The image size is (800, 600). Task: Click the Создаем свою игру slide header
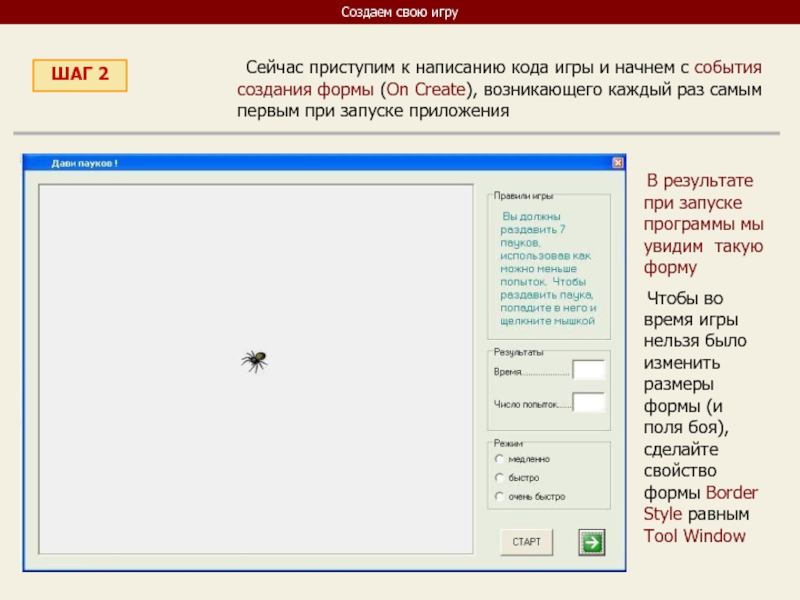click(399, 13)
